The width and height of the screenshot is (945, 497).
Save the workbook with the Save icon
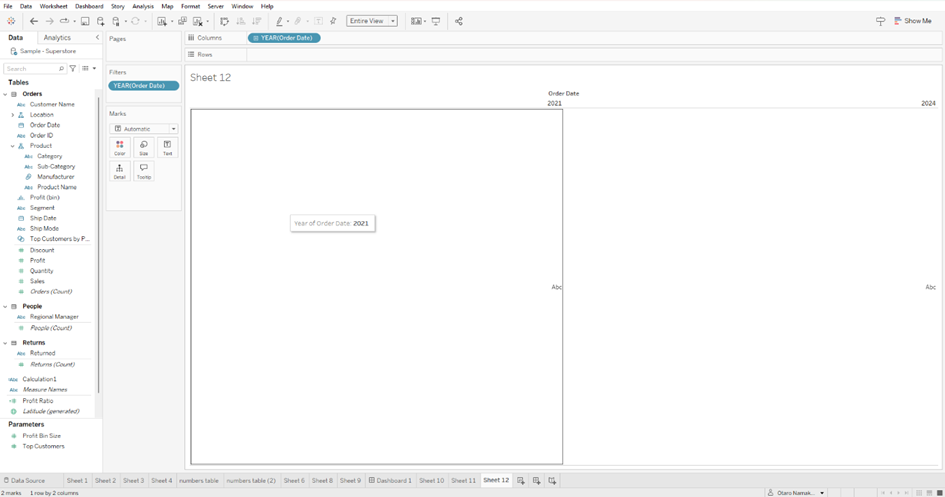pos(85,21)
